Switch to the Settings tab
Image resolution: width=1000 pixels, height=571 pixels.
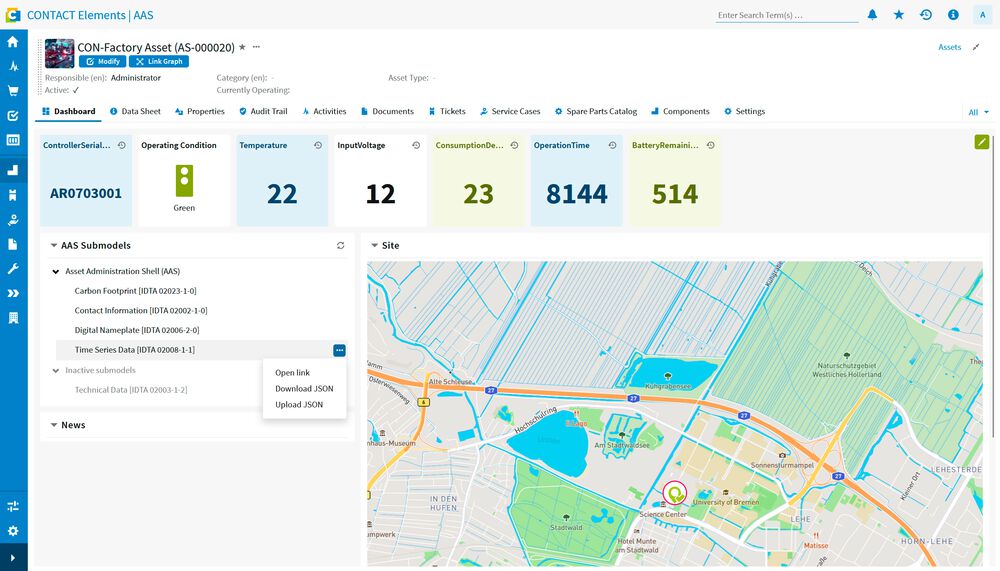tap(744, 111)
